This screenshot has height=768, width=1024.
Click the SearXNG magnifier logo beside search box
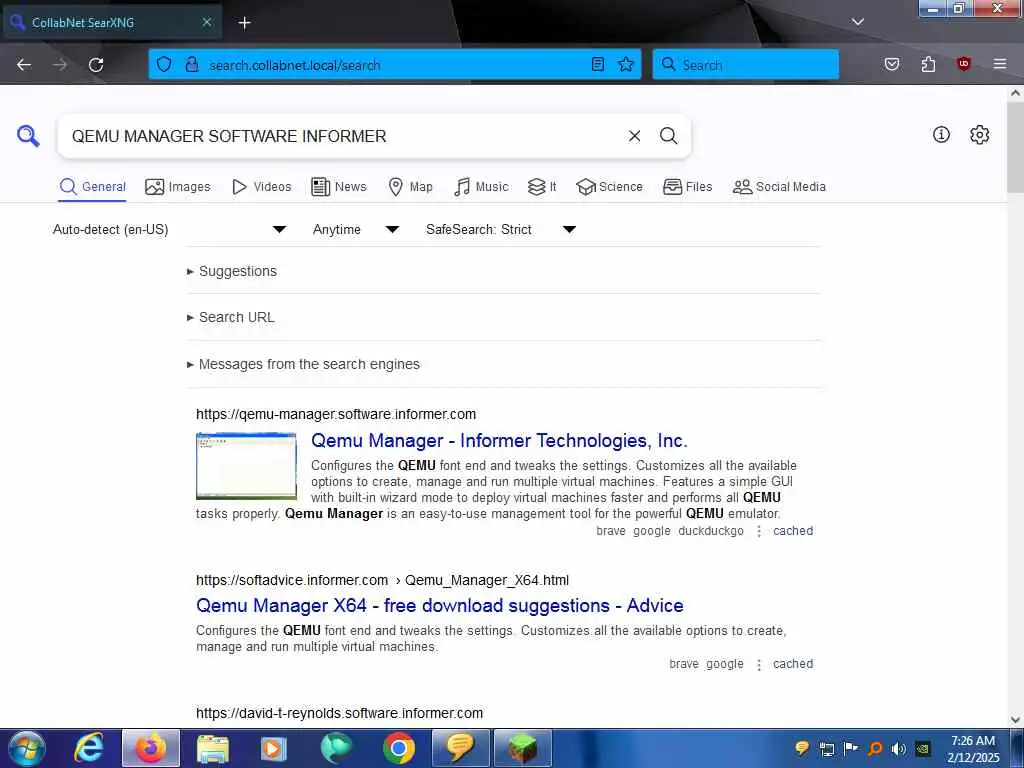(x=28, y=136)
